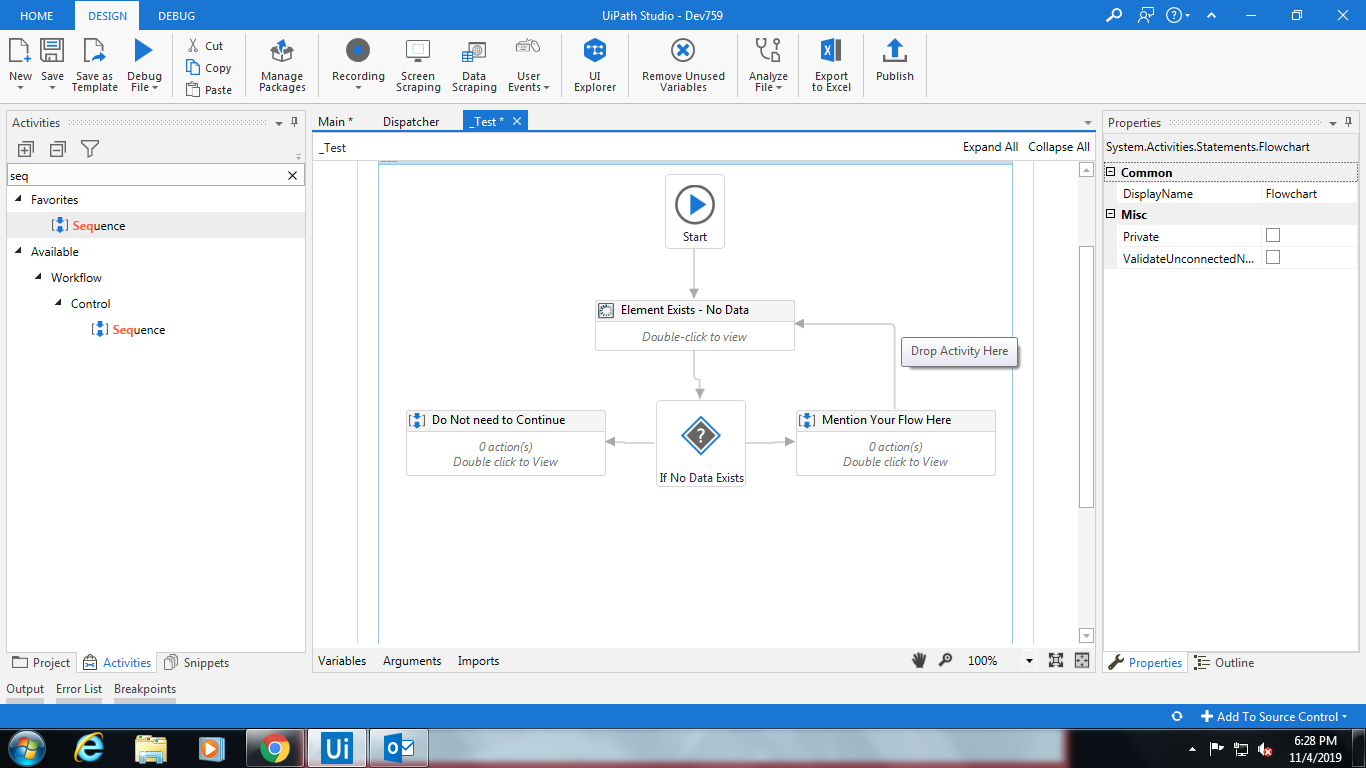1366x768 pixels.
Task: Click the Copy command
Action: coord(208,68)
